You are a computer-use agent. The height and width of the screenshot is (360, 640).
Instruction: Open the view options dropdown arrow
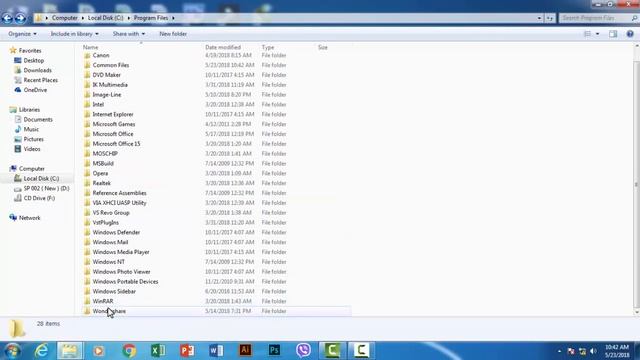click(x=598, y=34)
